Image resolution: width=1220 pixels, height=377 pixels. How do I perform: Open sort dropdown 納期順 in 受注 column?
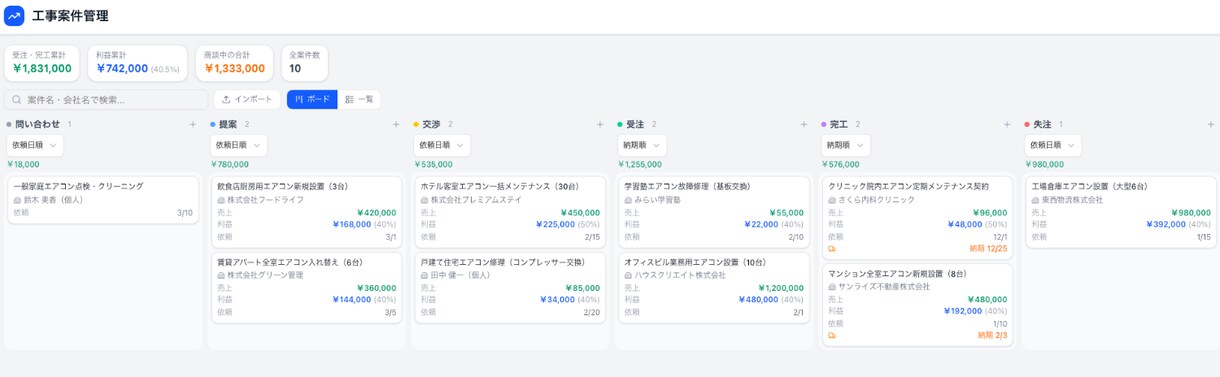coord(642,145)
